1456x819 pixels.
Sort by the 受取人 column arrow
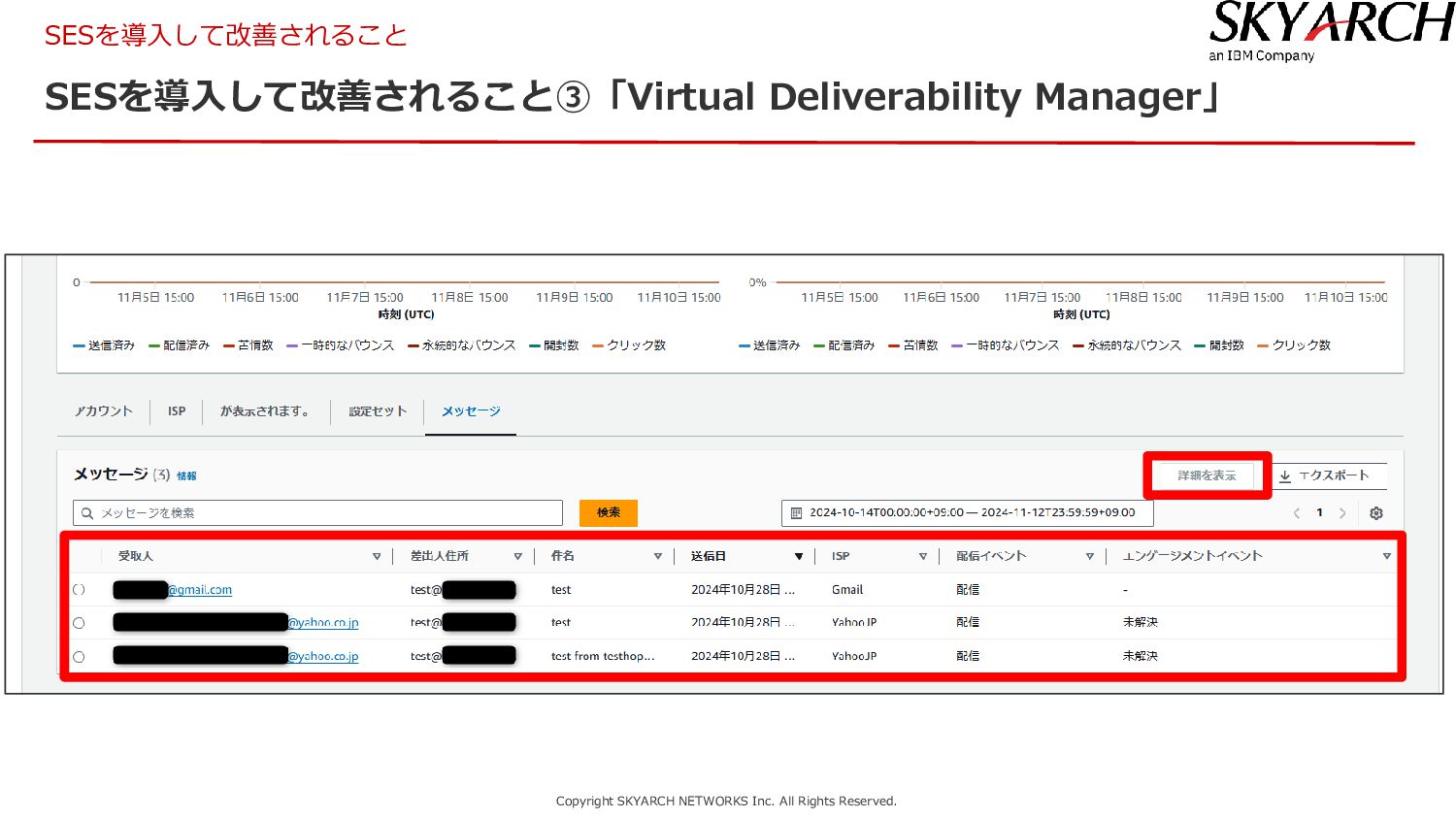pos(377,556)
